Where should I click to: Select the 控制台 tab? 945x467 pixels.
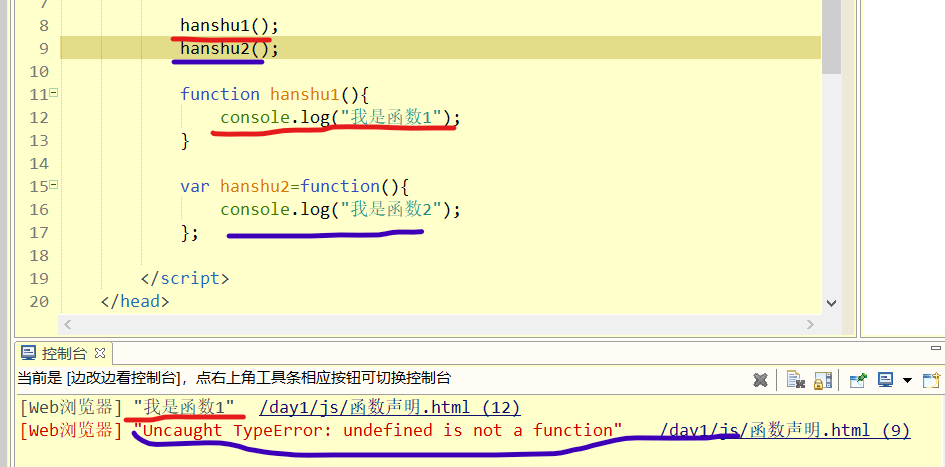[x=63, y=353]
